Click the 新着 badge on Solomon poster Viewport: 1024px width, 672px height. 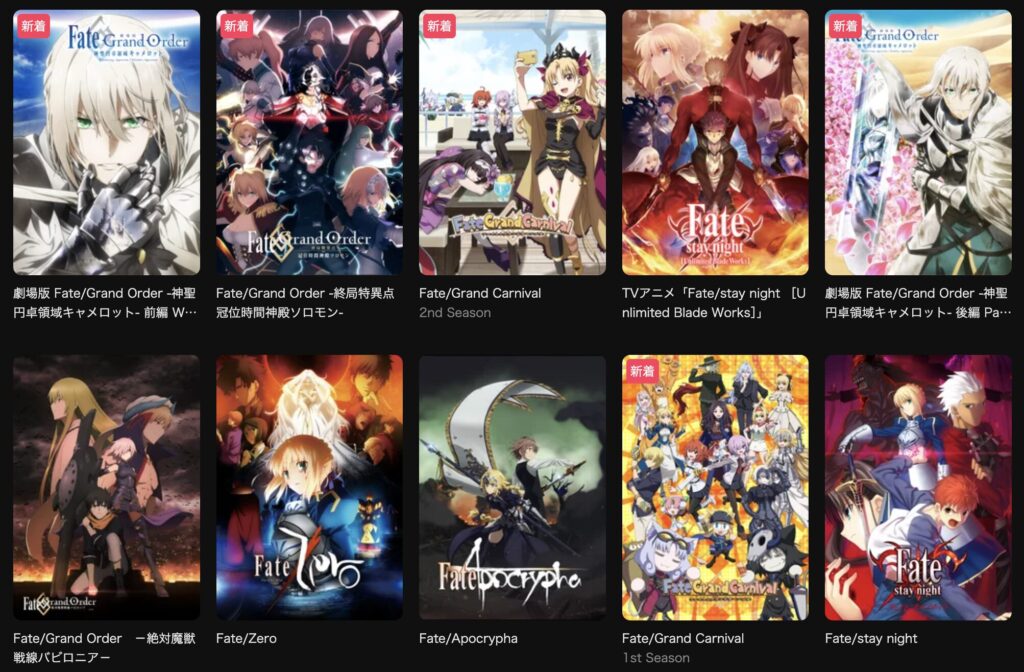236,26
